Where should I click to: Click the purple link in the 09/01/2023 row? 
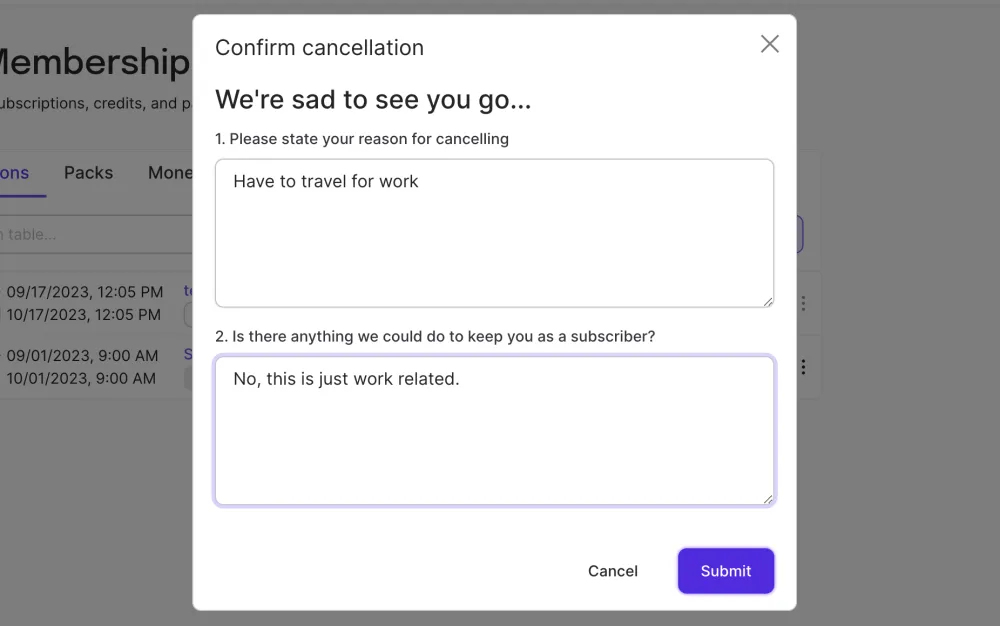(x=187, y=354)
